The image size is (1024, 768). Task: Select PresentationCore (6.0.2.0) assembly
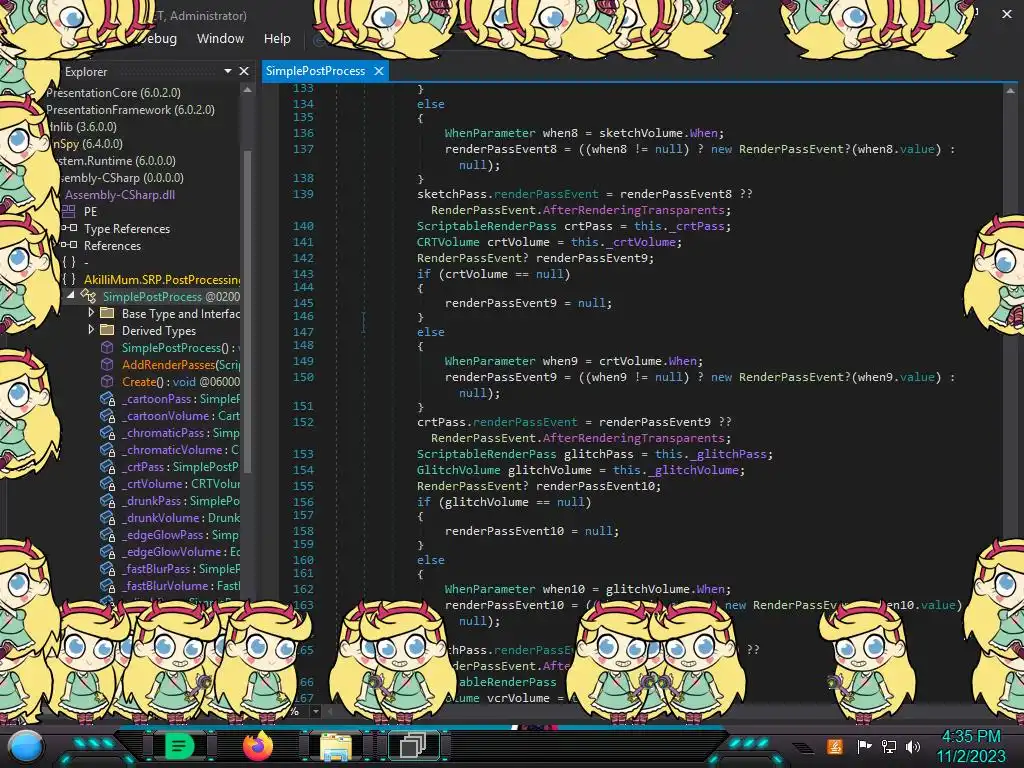tap(113, 93)
